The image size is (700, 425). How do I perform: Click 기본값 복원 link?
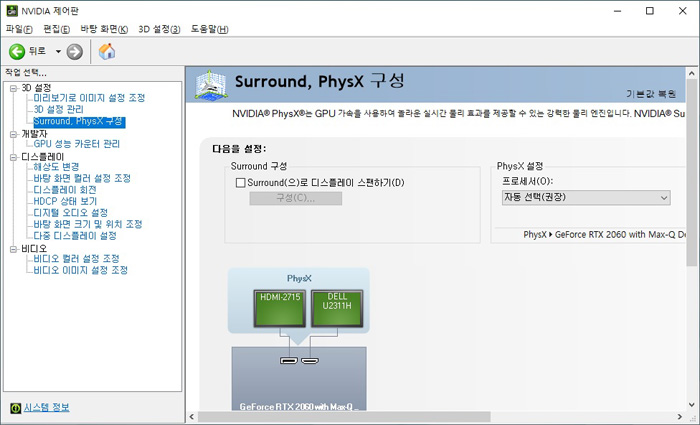click(x=651, y=94)
